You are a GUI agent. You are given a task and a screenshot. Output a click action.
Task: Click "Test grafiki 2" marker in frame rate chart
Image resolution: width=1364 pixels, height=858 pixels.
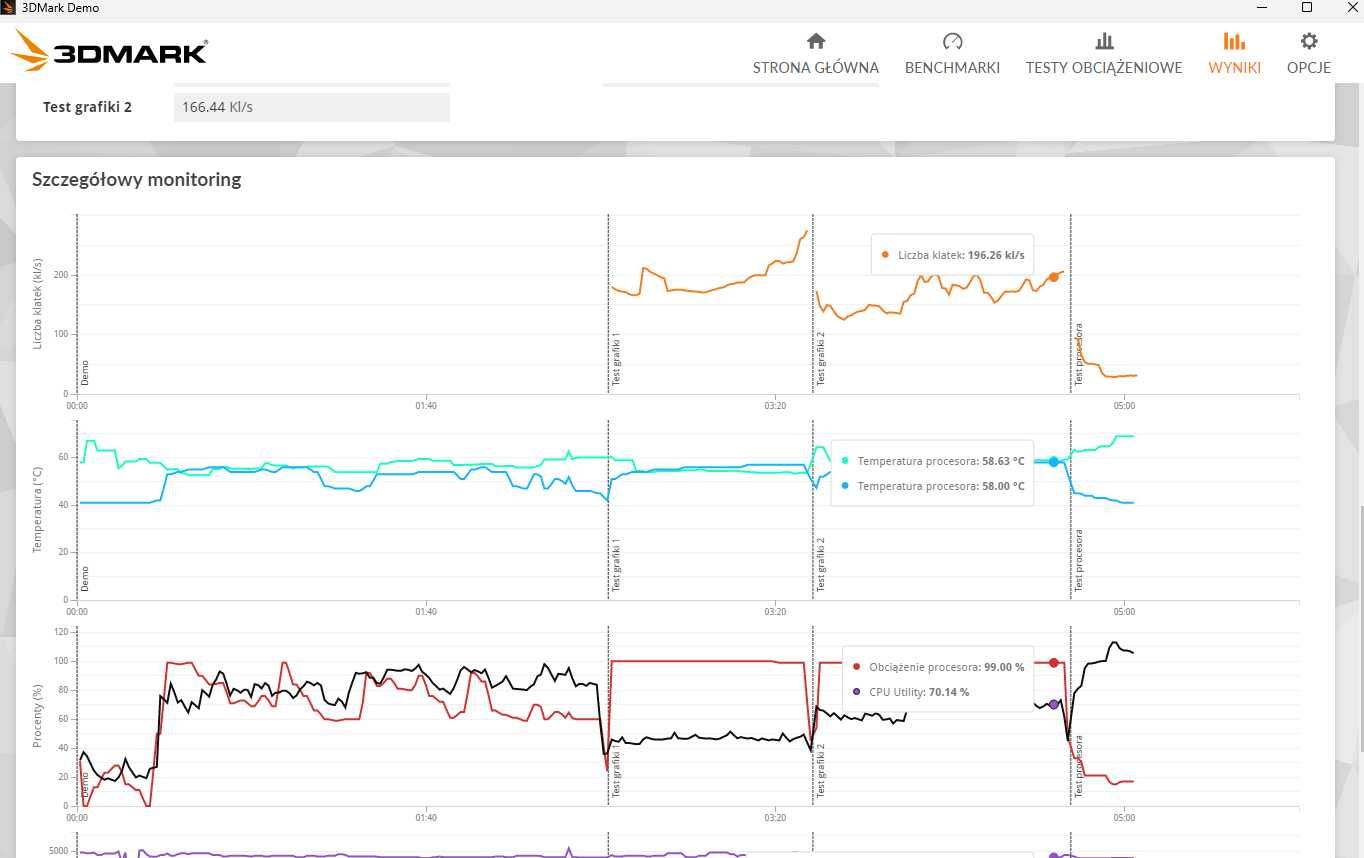pyautogui.click(x=820, y=358)
